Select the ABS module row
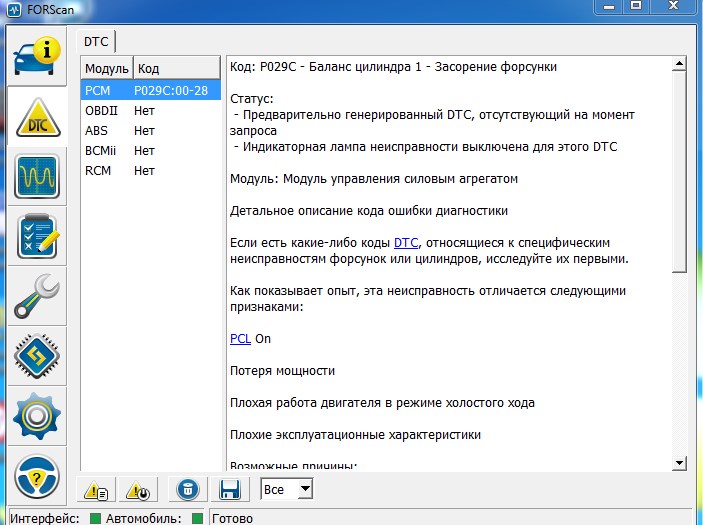703x525 pixels. (x=151, y=130)
